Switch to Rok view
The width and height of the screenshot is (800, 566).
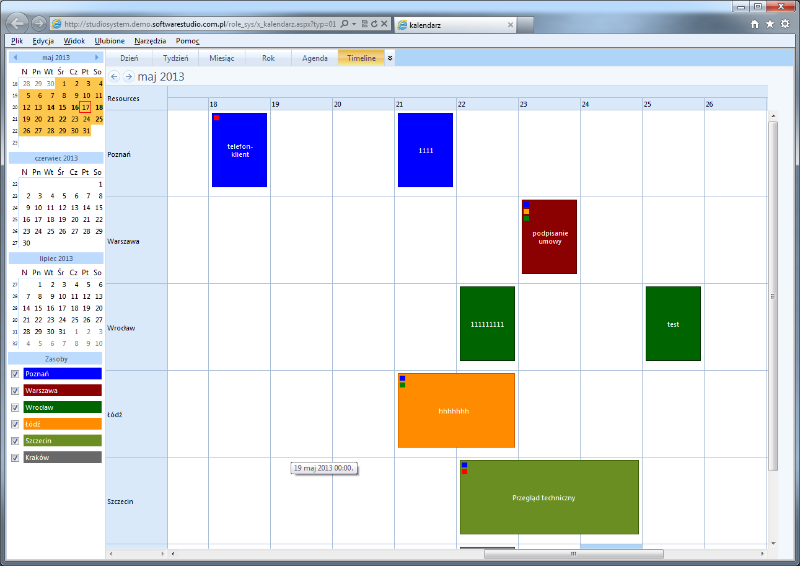point(268,58)
